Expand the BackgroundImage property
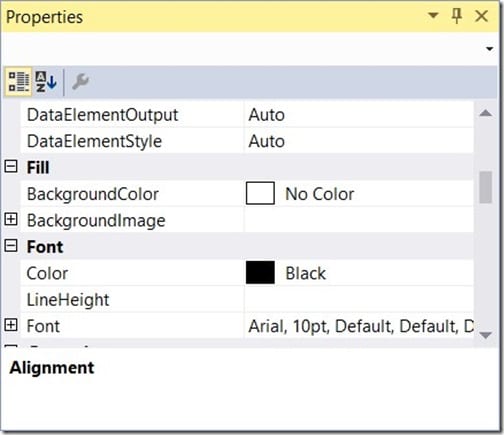Viewport: 504px width, 435px height. click(11, 219)
